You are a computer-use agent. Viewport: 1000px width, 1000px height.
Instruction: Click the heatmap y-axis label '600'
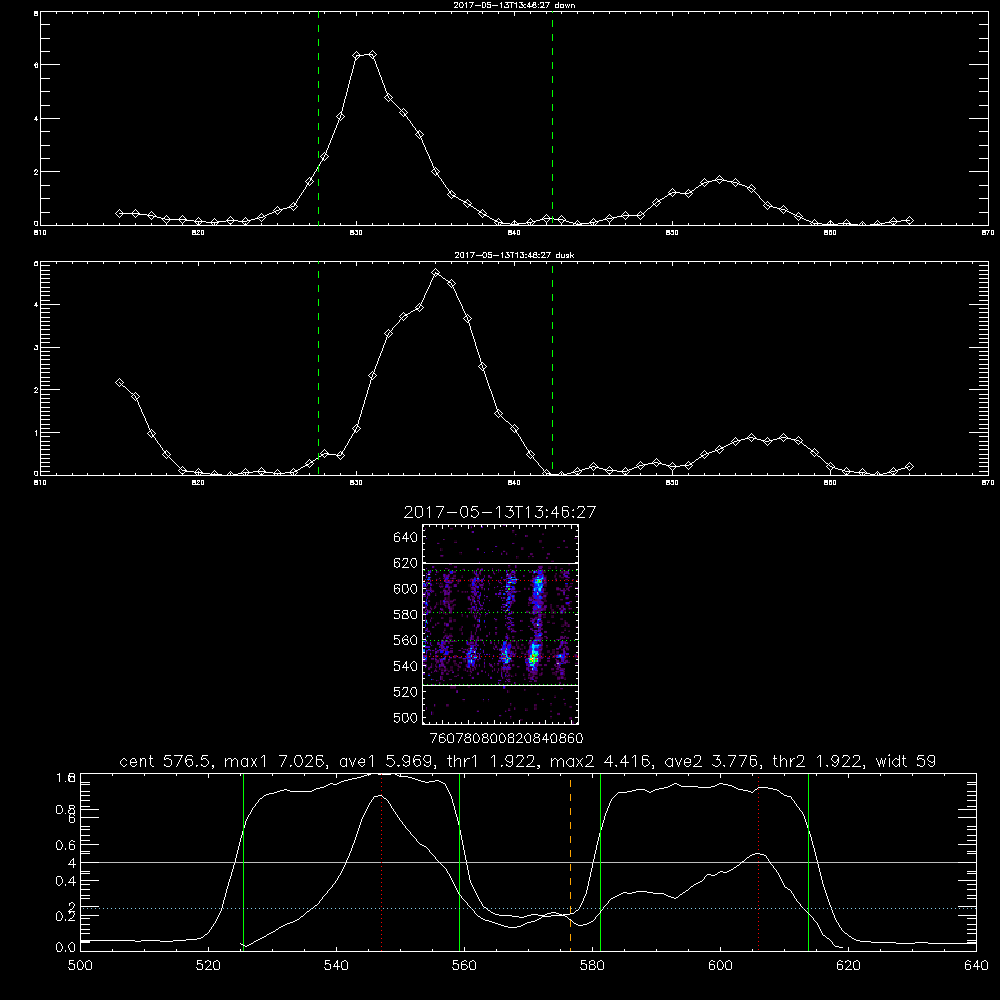(x=406, y=589)
